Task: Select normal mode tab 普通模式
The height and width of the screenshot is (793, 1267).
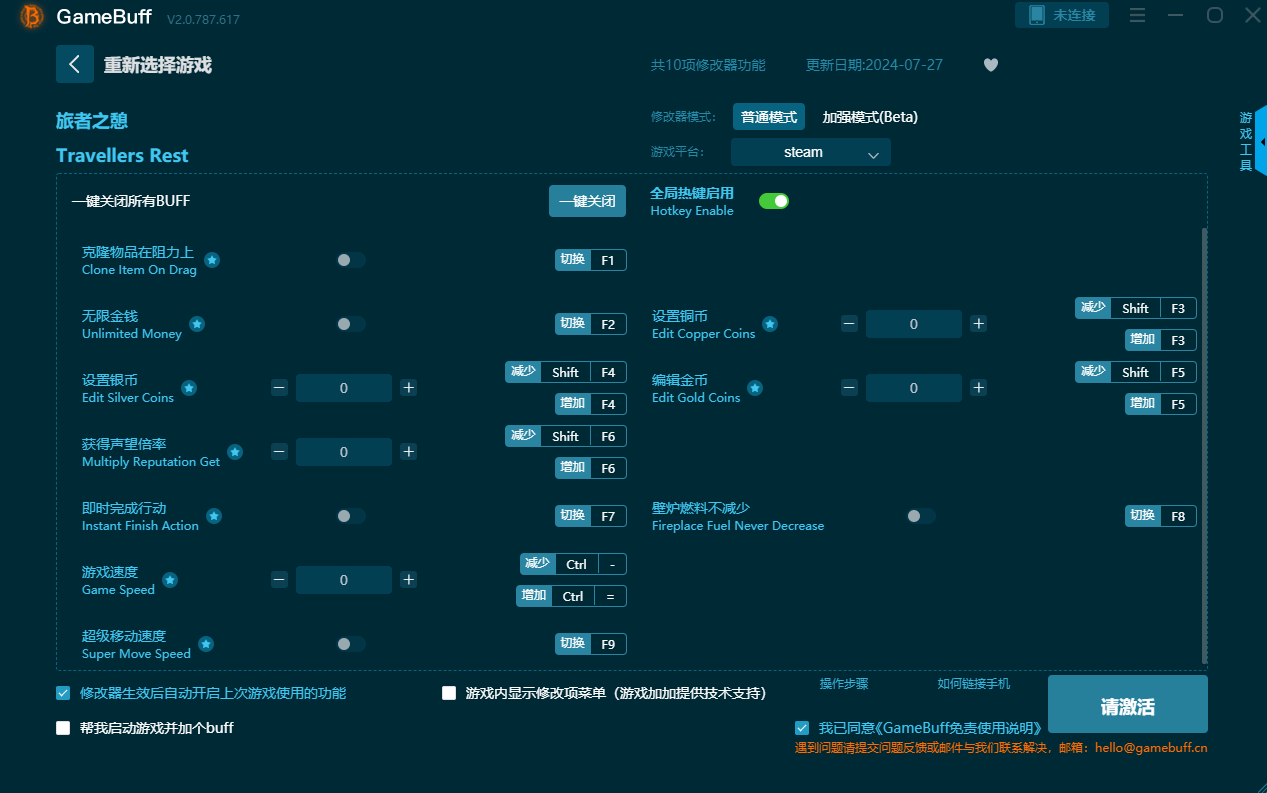Action: (769, 117)
